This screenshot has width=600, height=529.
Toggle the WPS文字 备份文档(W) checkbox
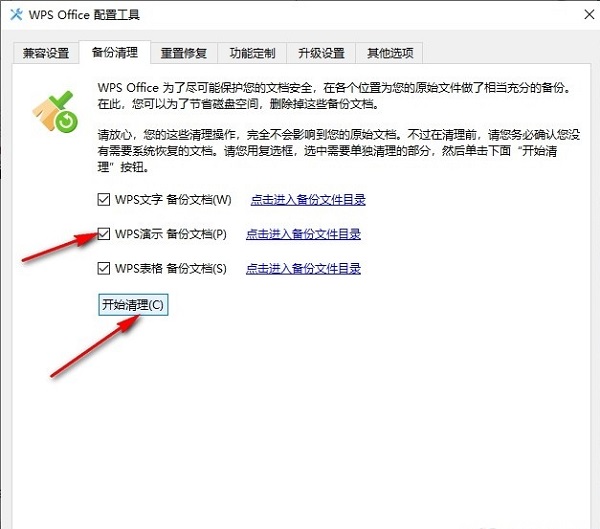[x=105, y=199]
